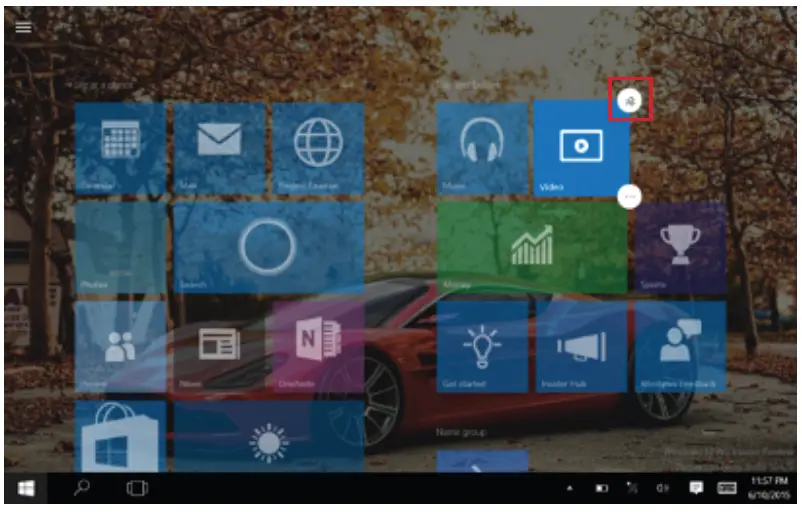The width and height of the screenshot is (802, 515).
Task: Click the 'Name group' label
Action: (x=461, y=433)
